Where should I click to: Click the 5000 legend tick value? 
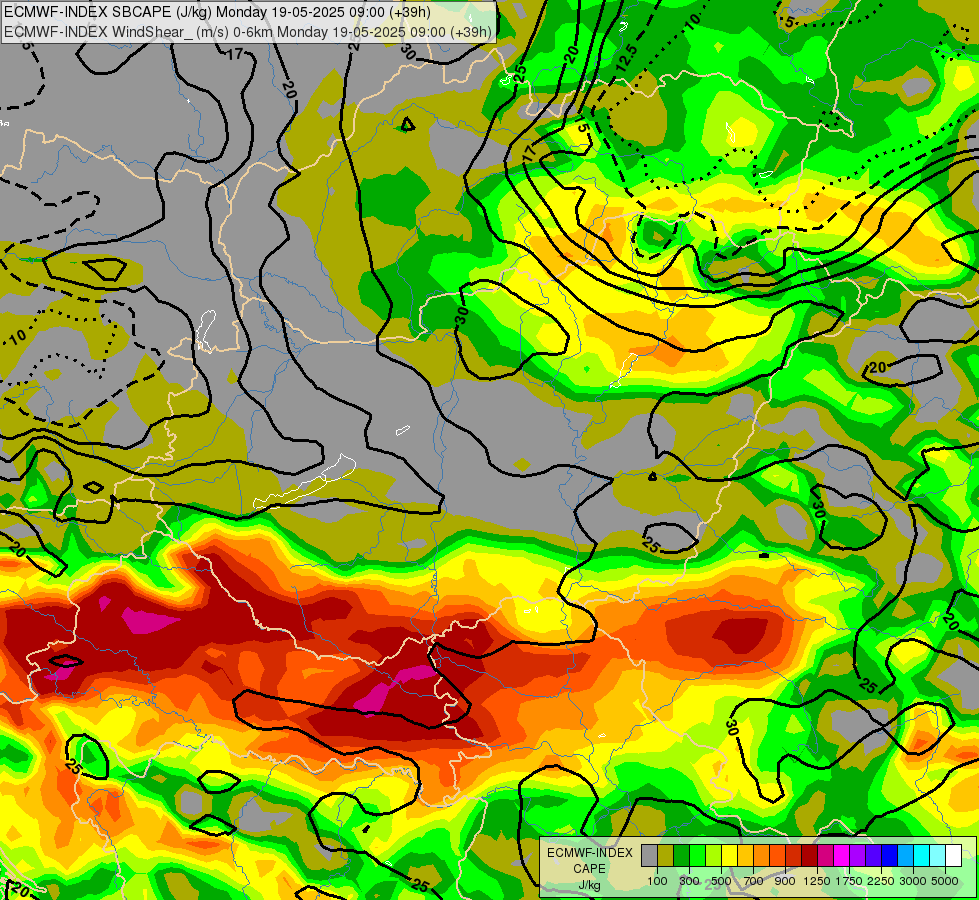coord(945,881)
